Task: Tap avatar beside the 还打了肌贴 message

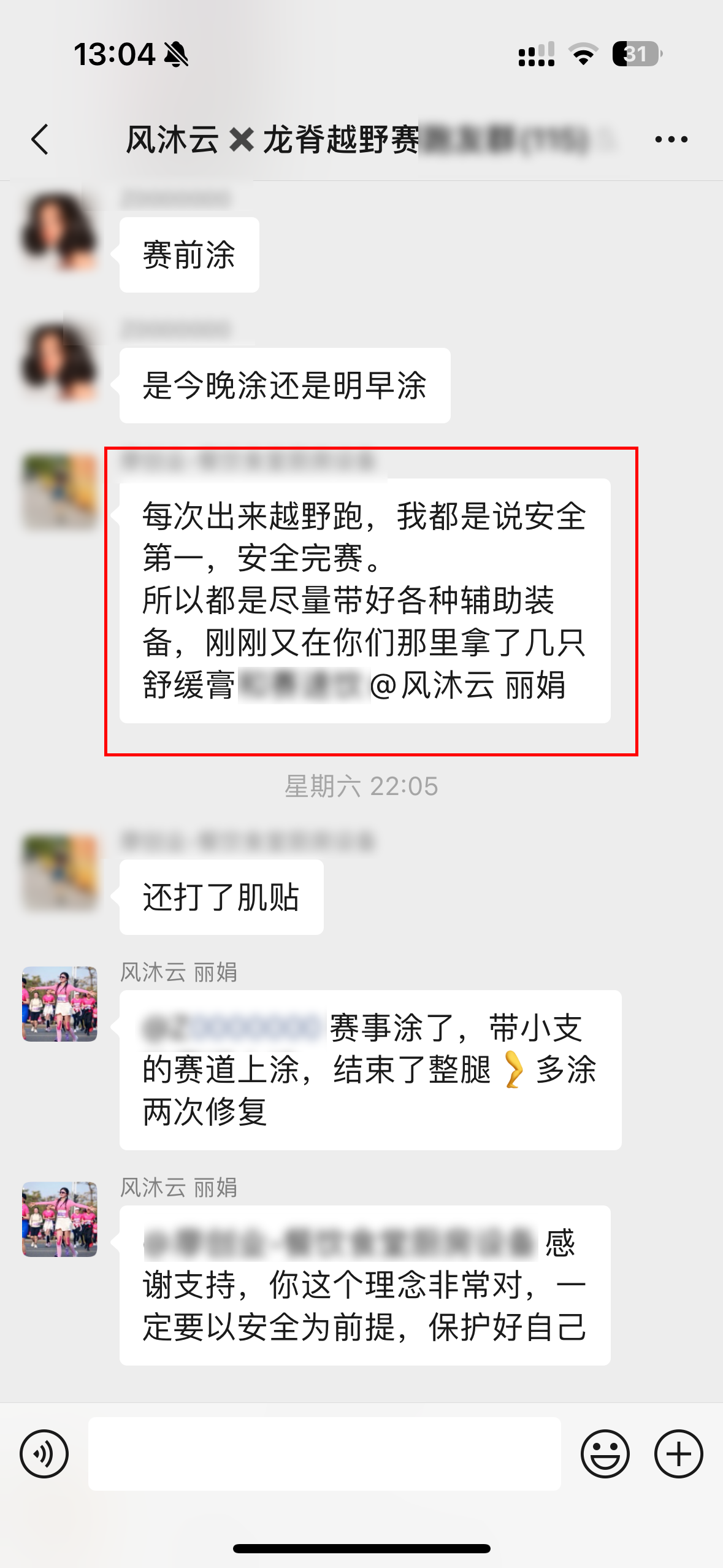Action: (x=59, y=872)
